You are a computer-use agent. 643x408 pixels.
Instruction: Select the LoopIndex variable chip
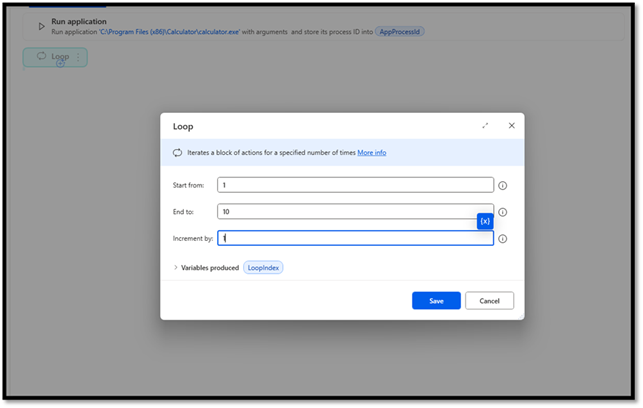[263, 268]
